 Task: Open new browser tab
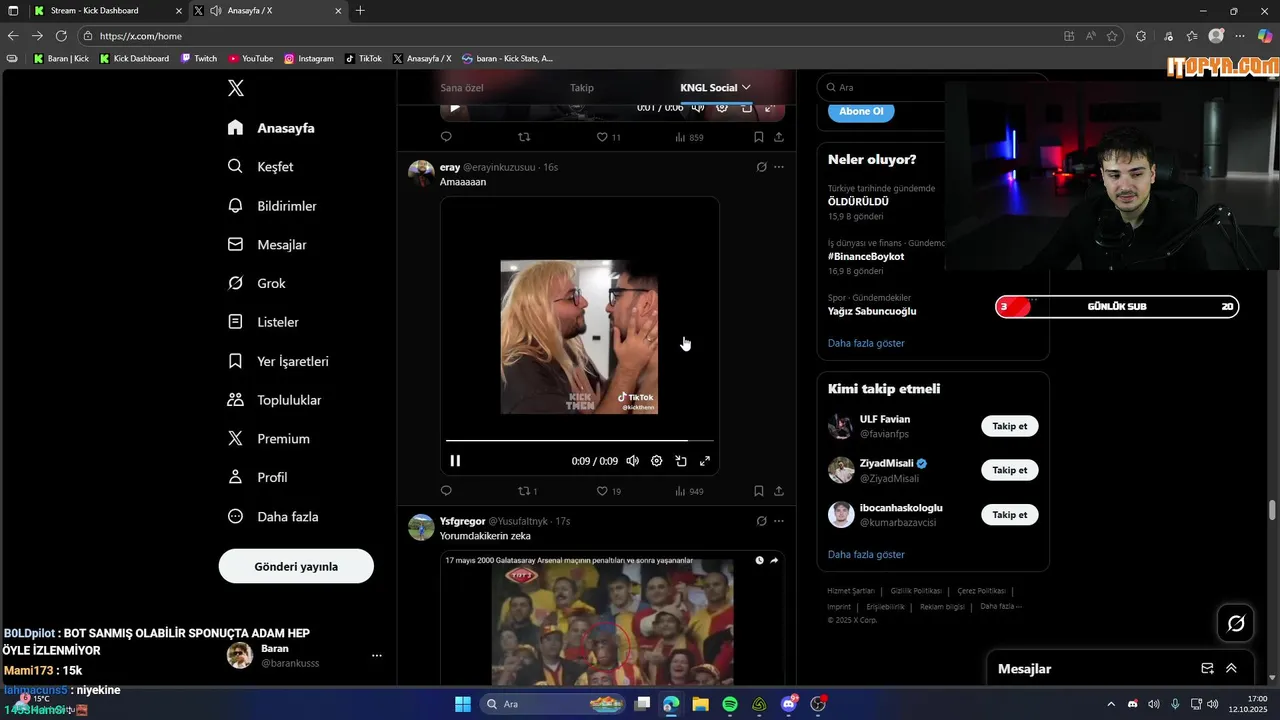(x=360, y=10)
